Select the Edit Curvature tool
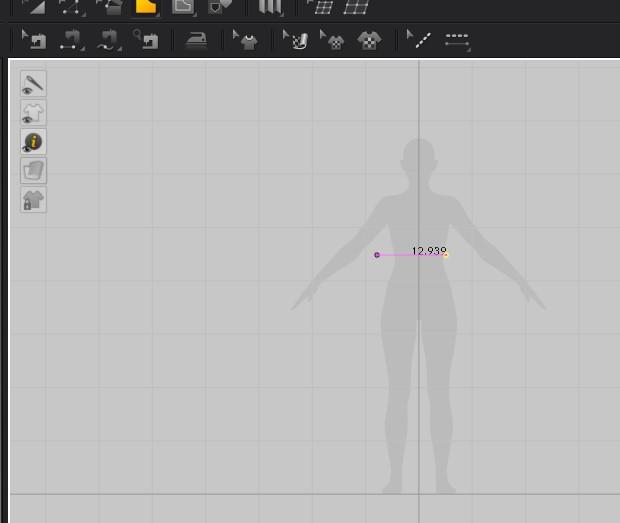 [109, 7]
